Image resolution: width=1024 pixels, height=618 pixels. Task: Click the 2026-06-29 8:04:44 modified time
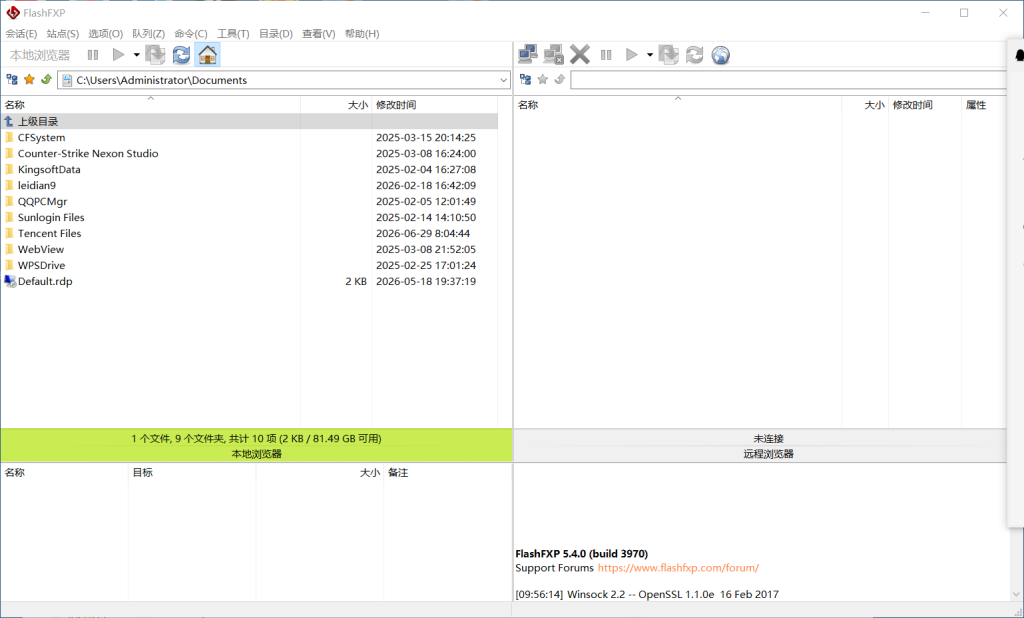coord(423,233)
